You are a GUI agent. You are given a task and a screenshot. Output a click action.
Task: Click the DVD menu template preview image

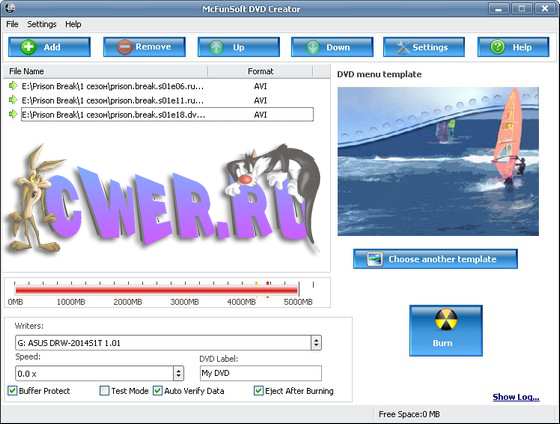pyautogui.click(x=438, y=161)
